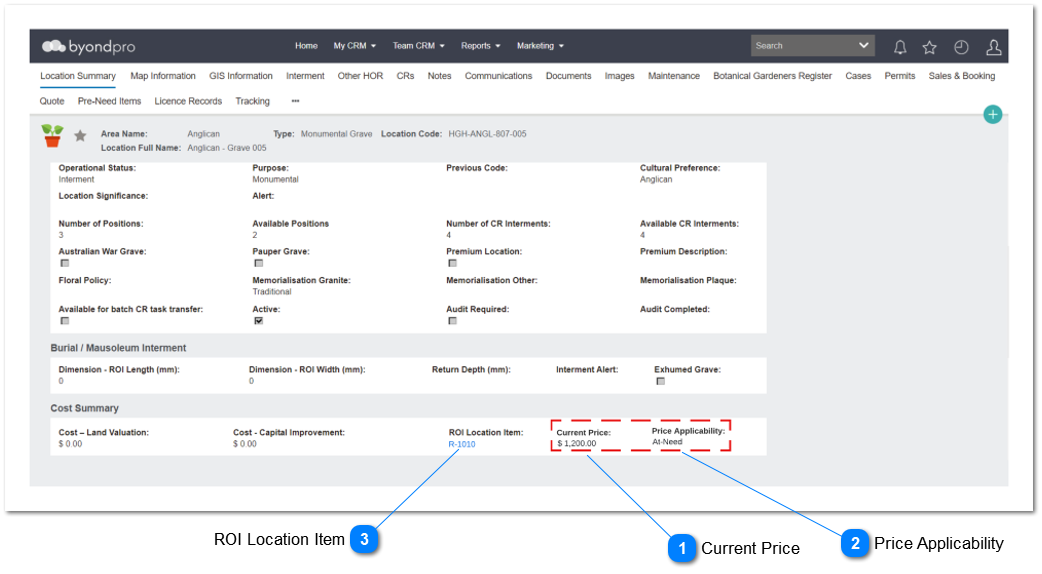Open the more tabs ellipsis
The width and height of the screenshot is (1042, 574).
click(296, 101)
